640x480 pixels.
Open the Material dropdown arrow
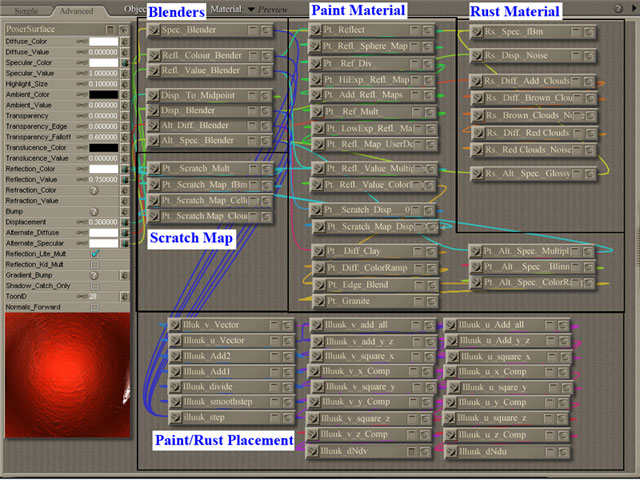pos(249,9)
